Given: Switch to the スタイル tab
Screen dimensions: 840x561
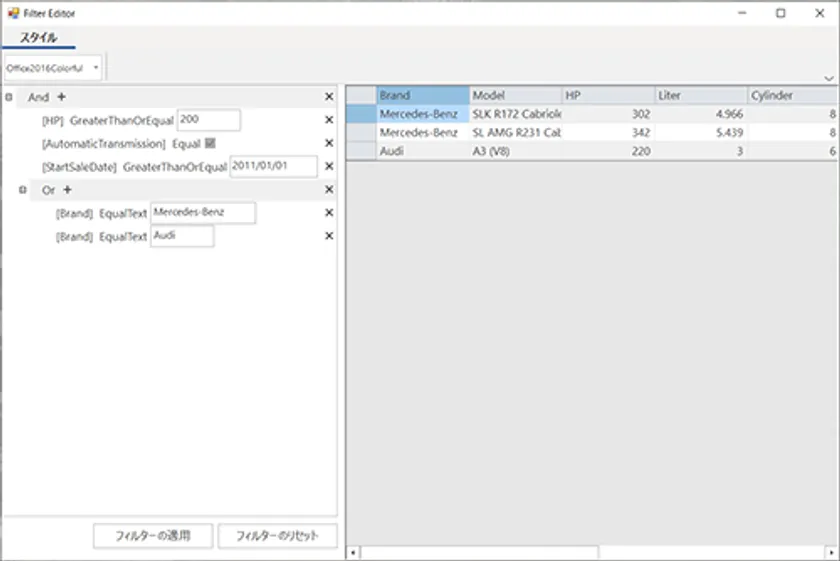Looking at the screenshot, I should click(39, 38).
